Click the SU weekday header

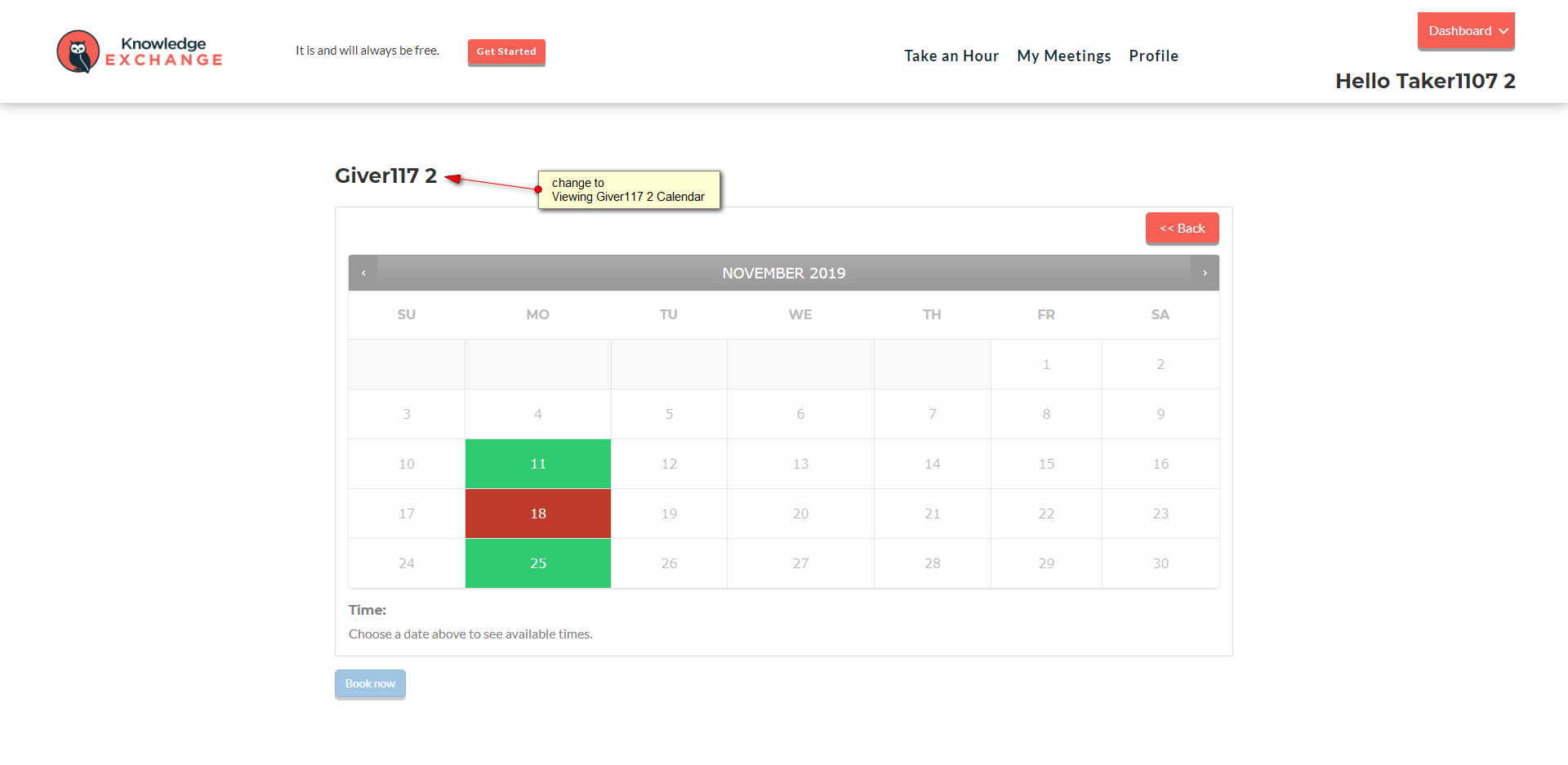pos(407,314)
